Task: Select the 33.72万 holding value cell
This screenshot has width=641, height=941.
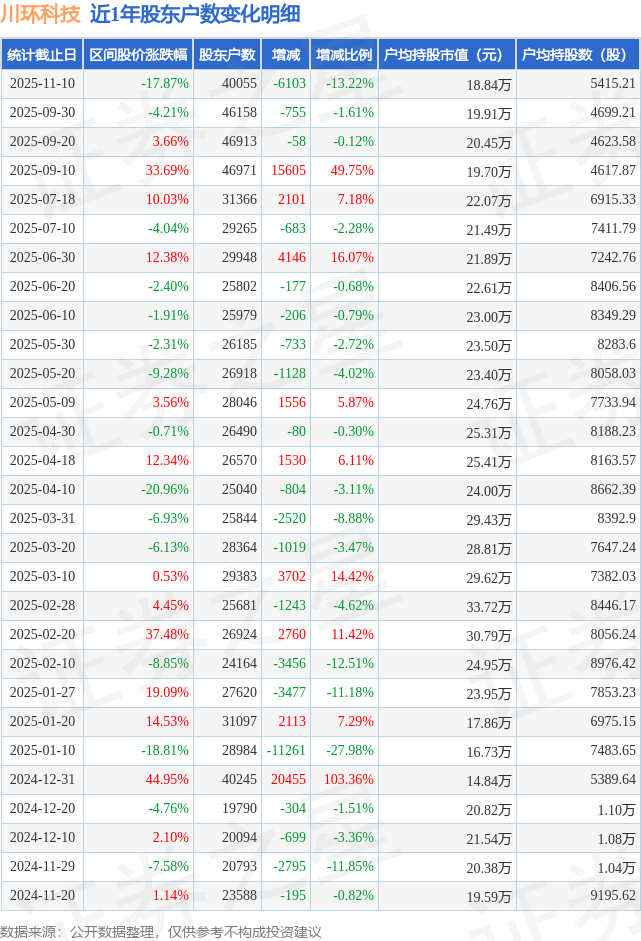Action: click(488, 606)
